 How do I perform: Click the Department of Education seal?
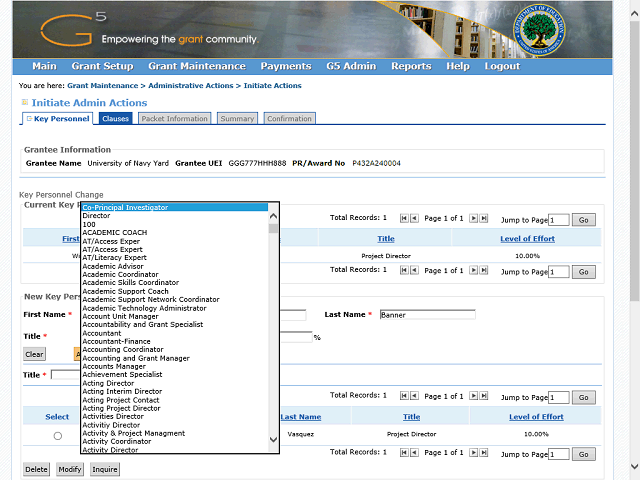[539, 29]
